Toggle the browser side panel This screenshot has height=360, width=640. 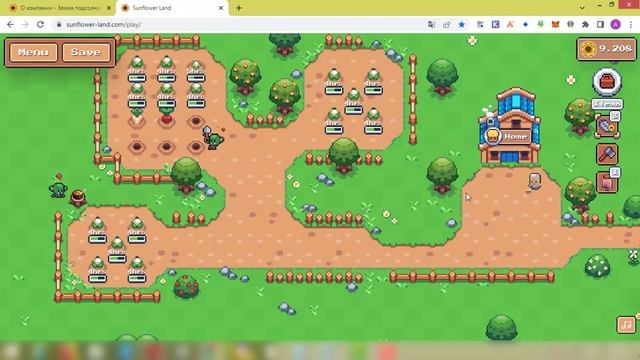(600, 24)
